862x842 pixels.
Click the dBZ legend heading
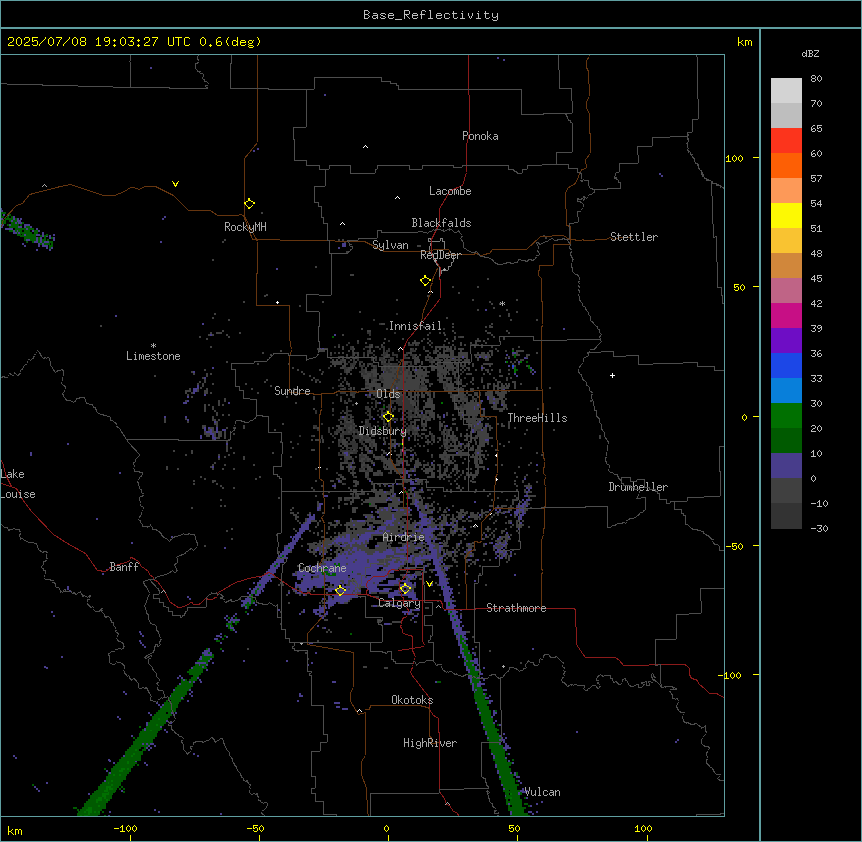click(810, 53)
